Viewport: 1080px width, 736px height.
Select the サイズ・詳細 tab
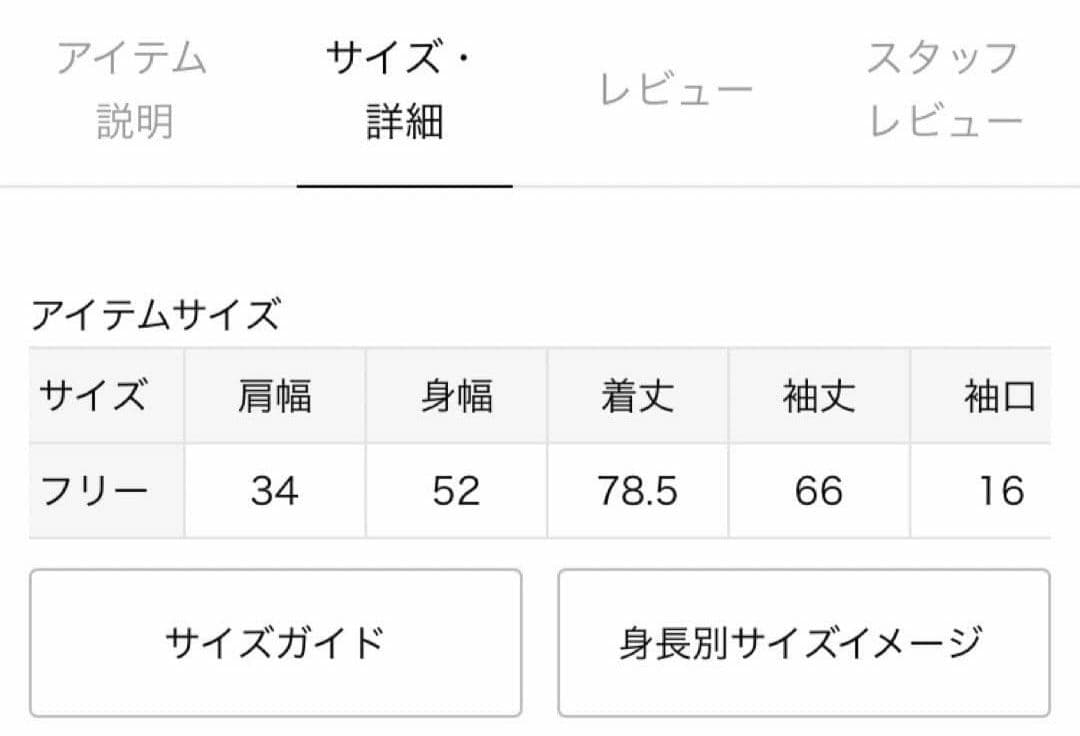(x=404, y=90)
